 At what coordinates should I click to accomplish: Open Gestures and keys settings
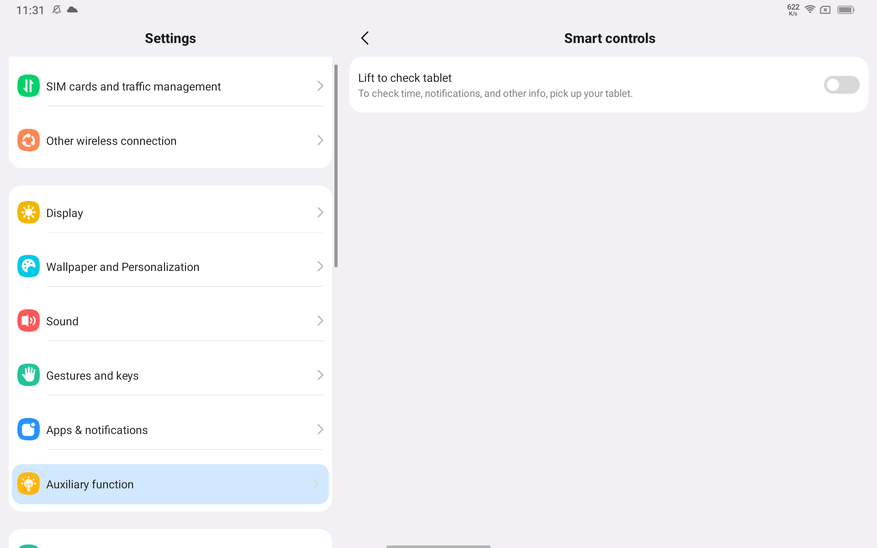point(170,375)
